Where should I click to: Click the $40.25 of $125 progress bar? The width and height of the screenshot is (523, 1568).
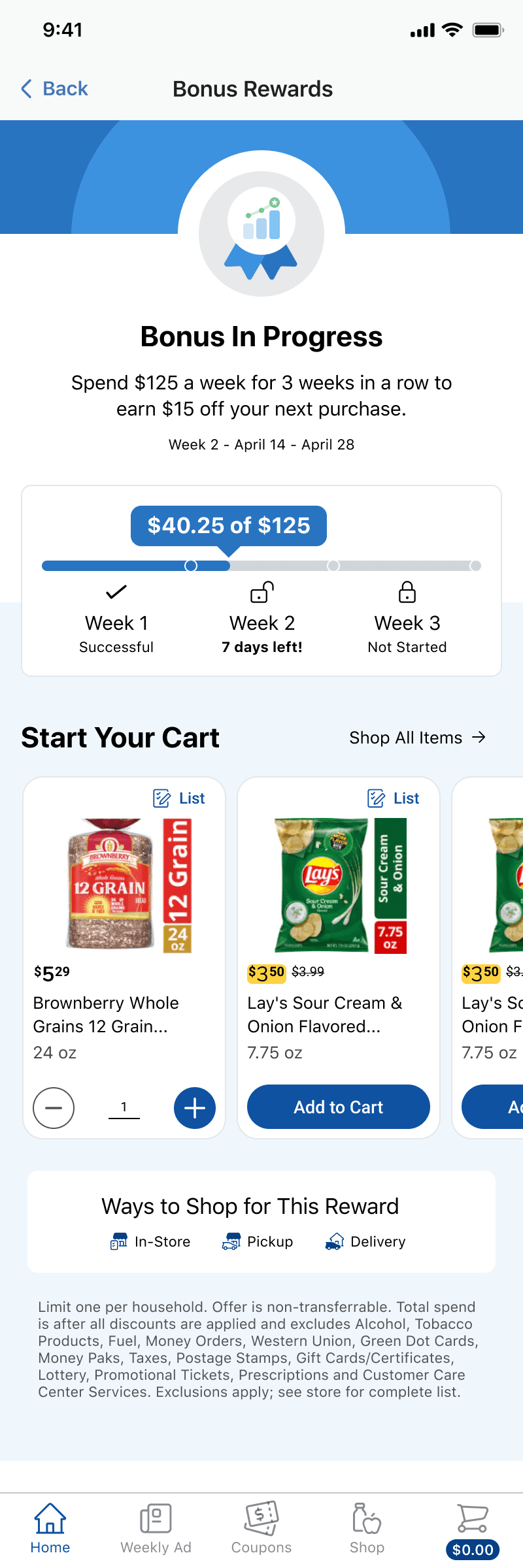pyautogui.click(x=261, y=566)
